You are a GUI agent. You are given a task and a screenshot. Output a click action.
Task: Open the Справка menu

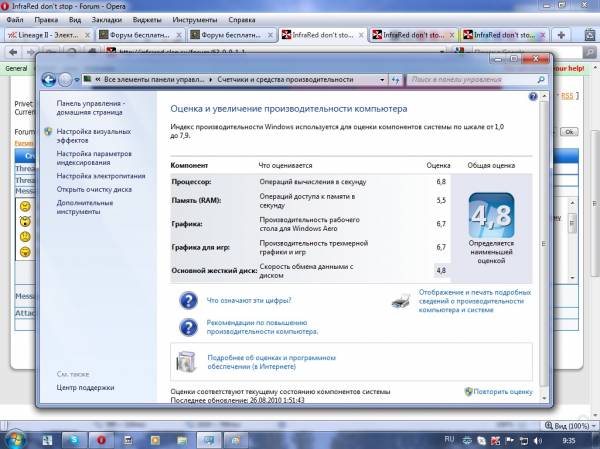(x=242, y=20)
